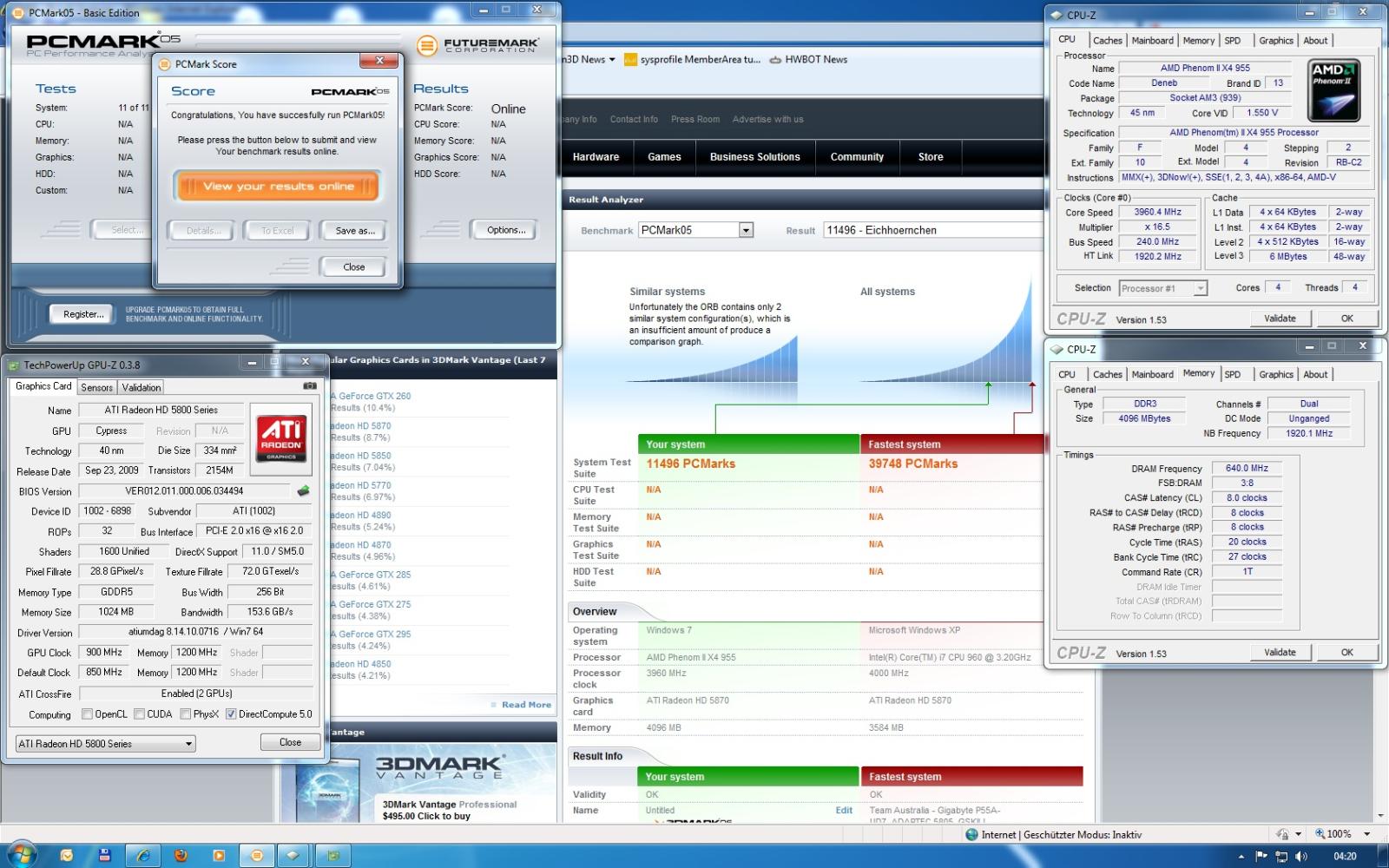Switch to the PCMark05 taskbar button
The height and width of the screenshot is (868, 1389).
(x=256, y=855)
